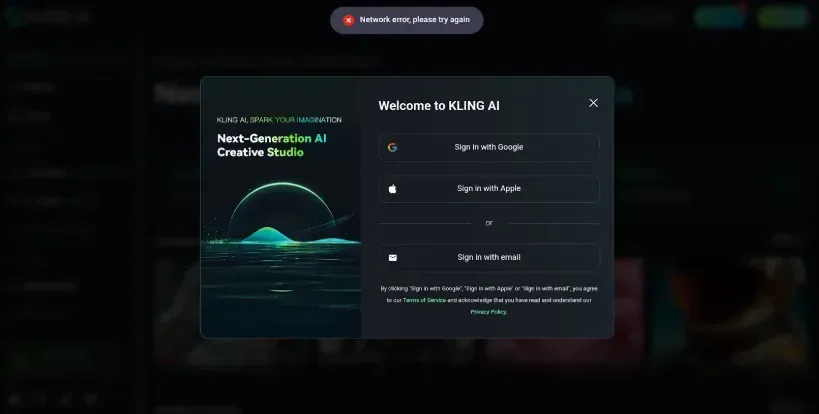
Task: Click the glowing planet illustration
Action: point(281,213)
